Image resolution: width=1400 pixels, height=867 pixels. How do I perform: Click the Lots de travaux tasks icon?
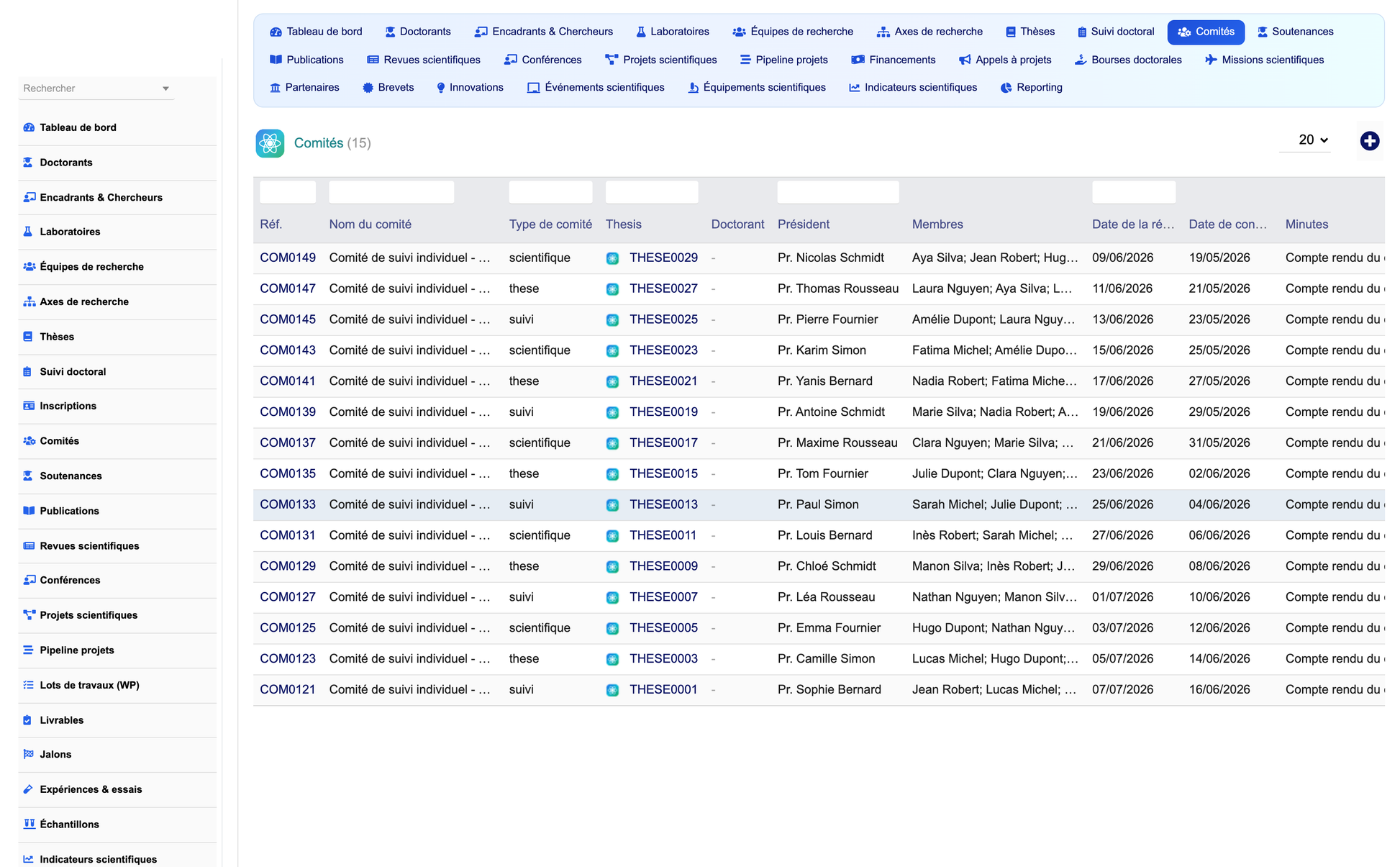point(28,685)
